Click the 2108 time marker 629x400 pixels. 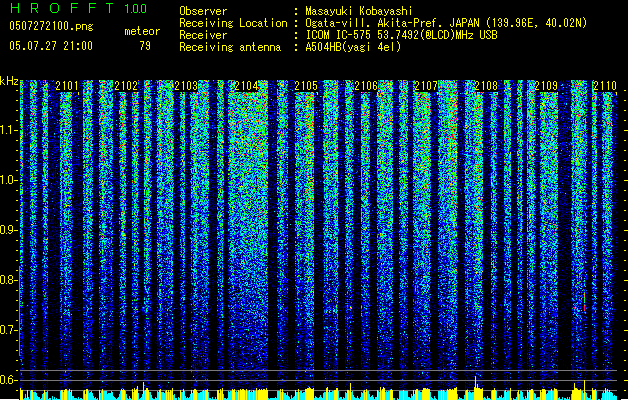click(486, 86)
